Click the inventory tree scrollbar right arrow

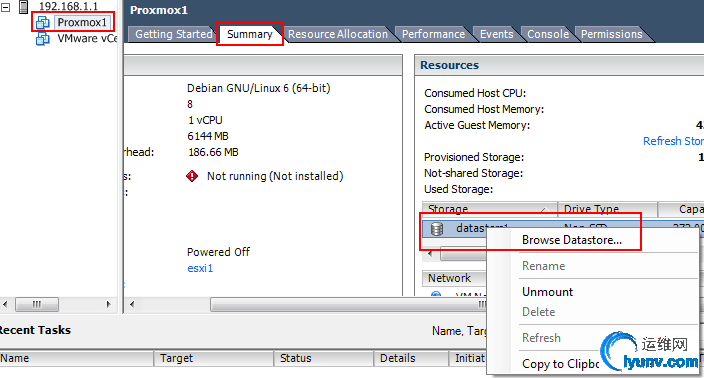tap(108, 304)
